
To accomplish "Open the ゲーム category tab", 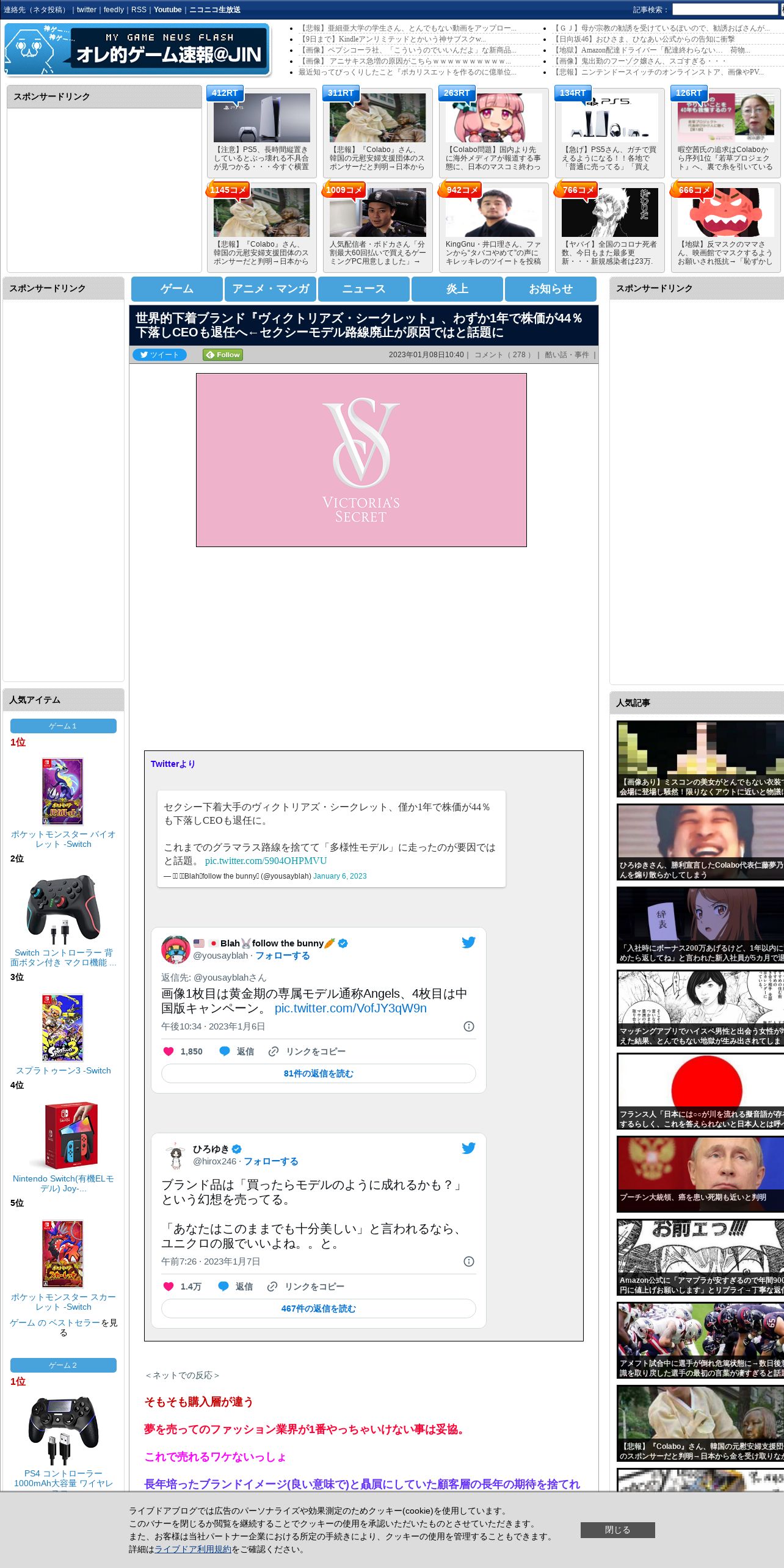I will tap(177, 289).
